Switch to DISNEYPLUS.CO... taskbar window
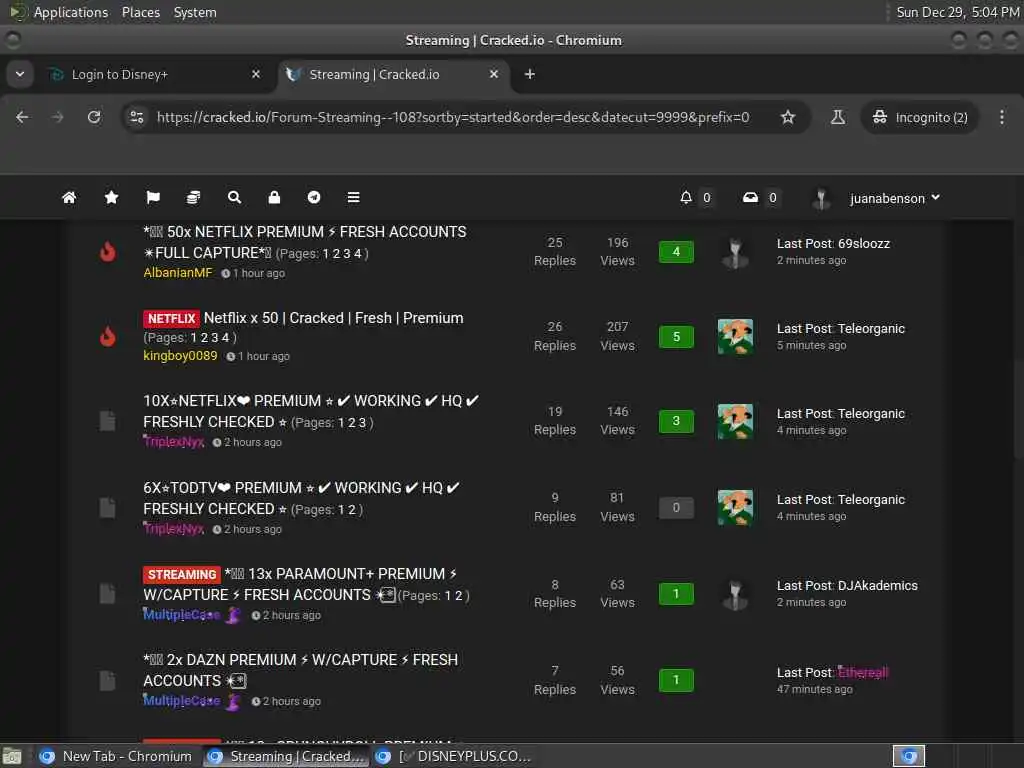Screen dimensions: 1024x768 pyautogui.click(x=453, y=756)
